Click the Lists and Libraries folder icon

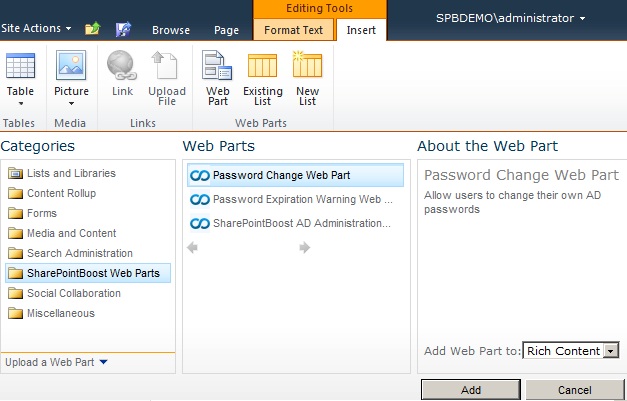tap(16, 173)
